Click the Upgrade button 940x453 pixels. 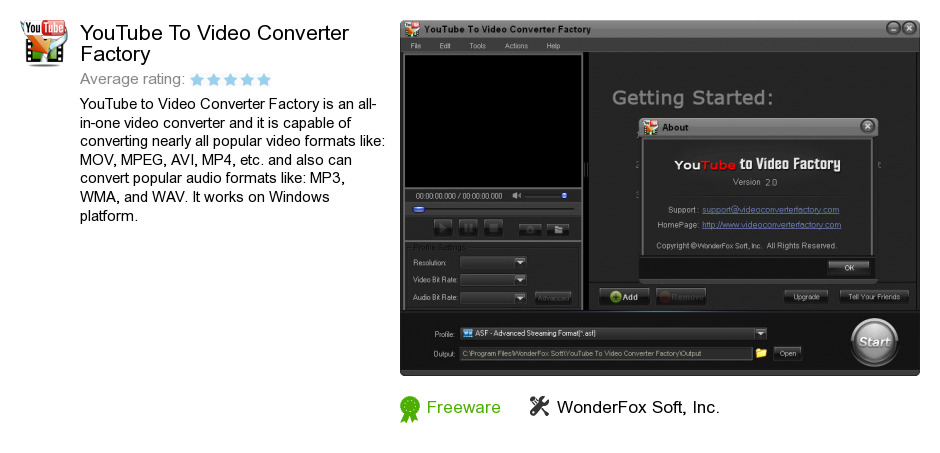[x=806, y=297]
